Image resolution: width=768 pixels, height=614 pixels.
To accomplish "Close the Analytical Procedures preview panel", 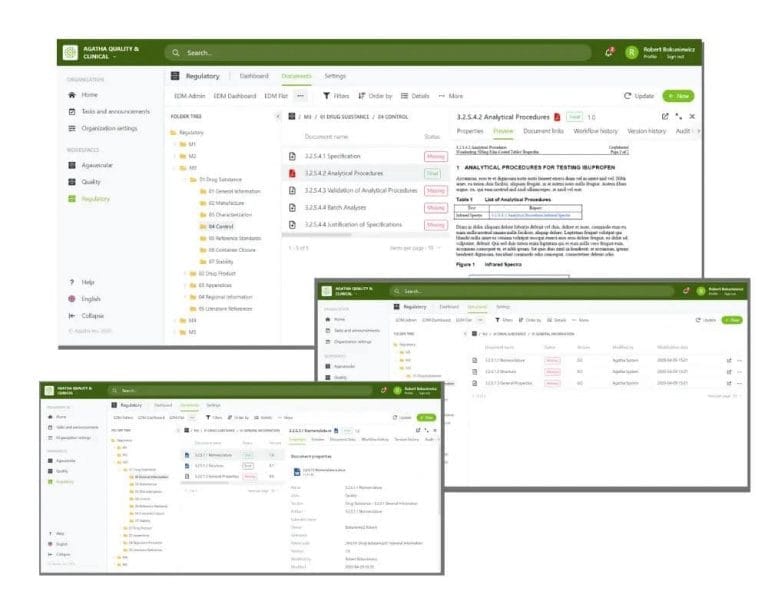I will (692, 117).
